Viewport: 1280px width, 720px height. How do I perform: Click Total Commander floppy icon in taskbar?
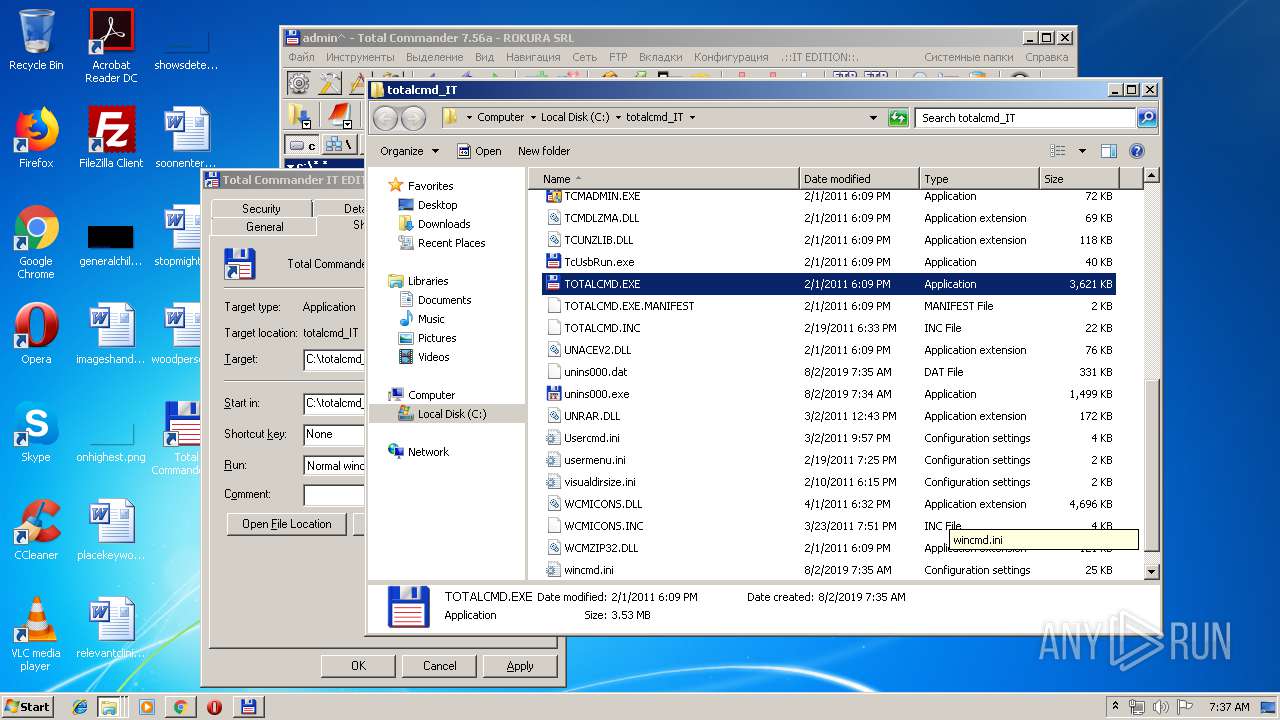tap(248, 707)
